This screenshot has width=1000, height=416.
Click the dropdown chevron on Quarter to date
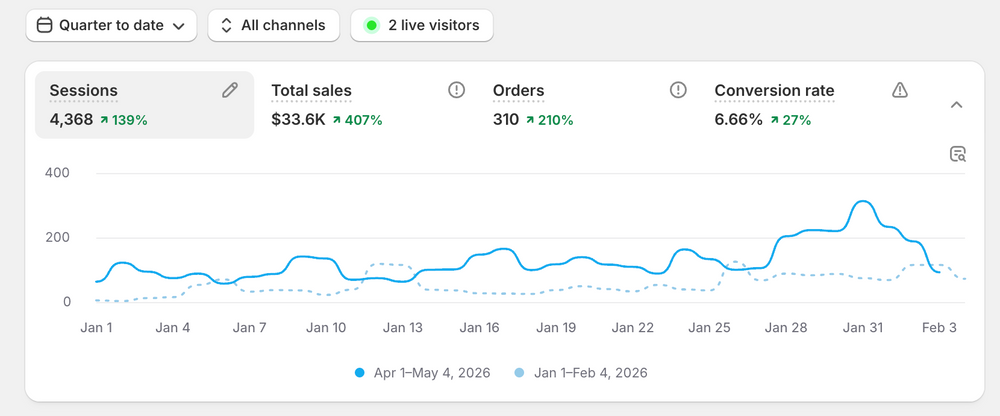[x=179, y=26]
